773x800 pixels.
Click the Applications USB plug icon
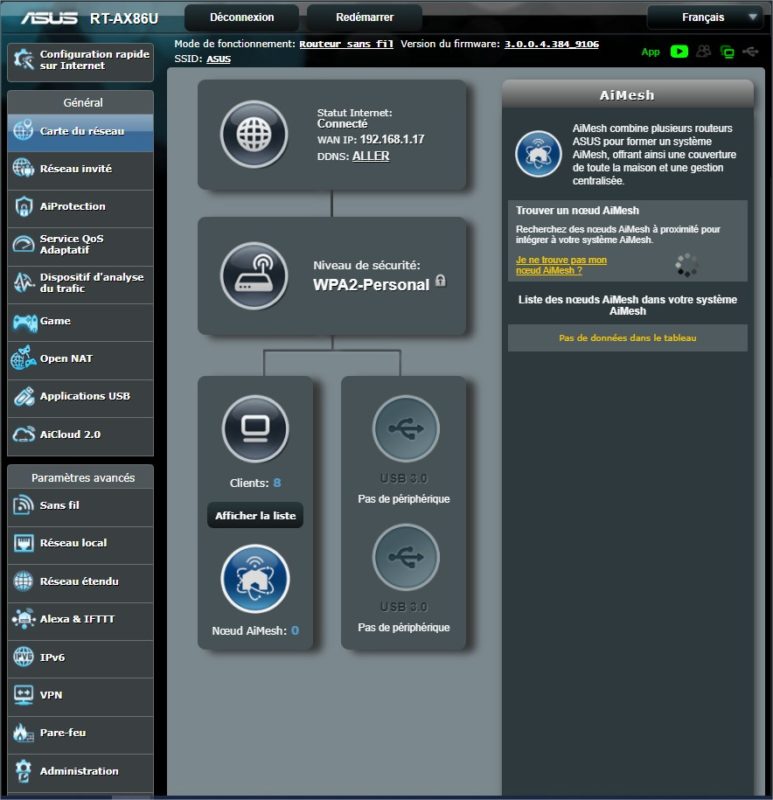(23, 396)
